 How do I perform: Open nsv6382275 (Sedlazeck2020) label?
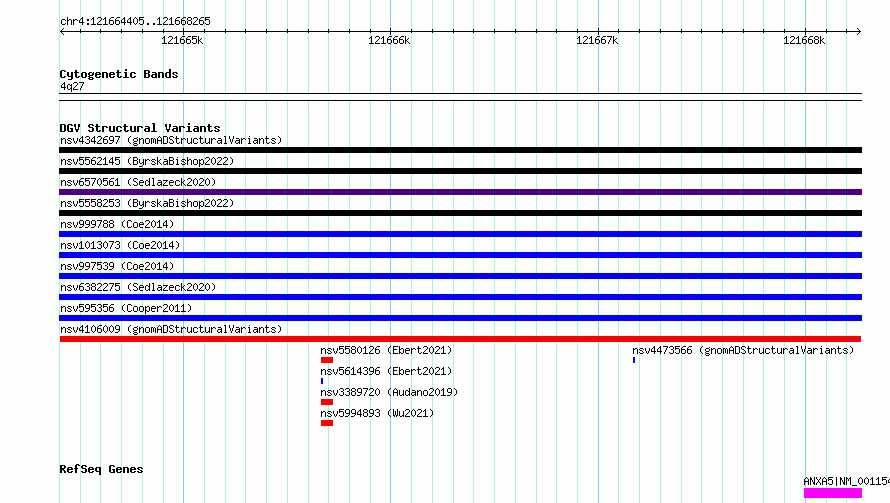pyautogui.click(x=138, y=287)
